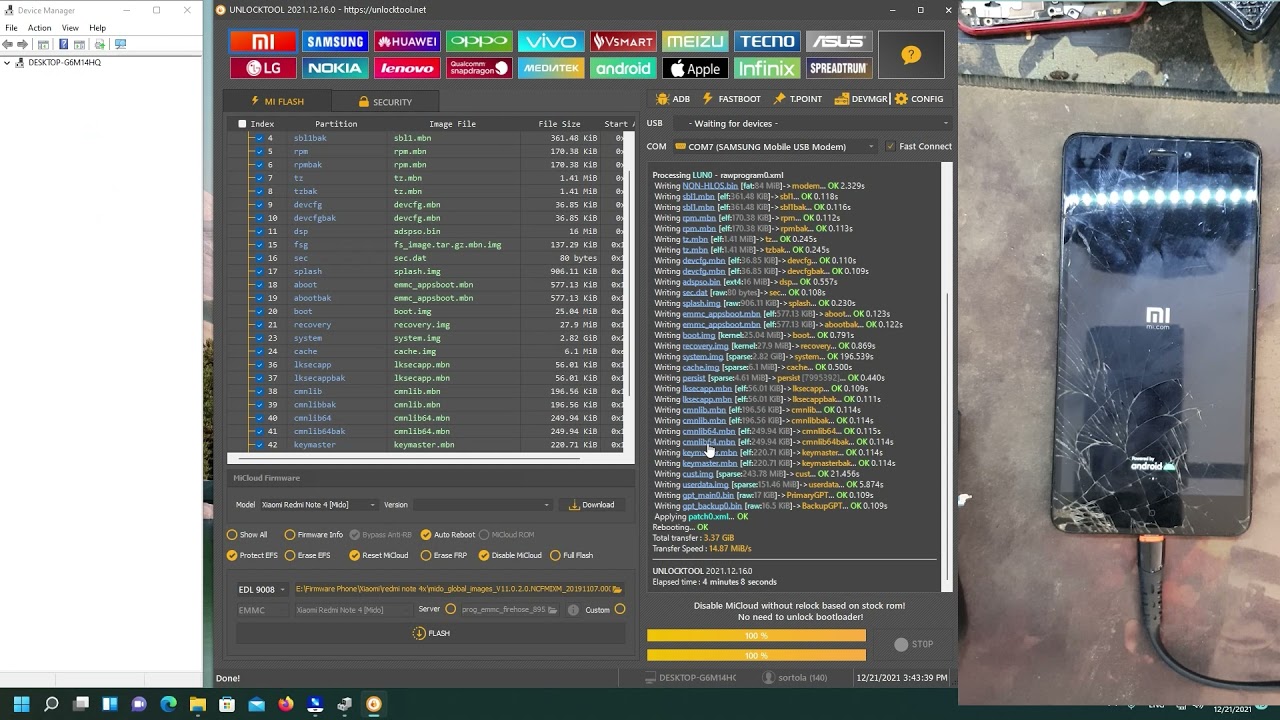Switch to the MI FLASH tab
The width and height of the screenshot is (1280, 720).
tap(277, 101)
